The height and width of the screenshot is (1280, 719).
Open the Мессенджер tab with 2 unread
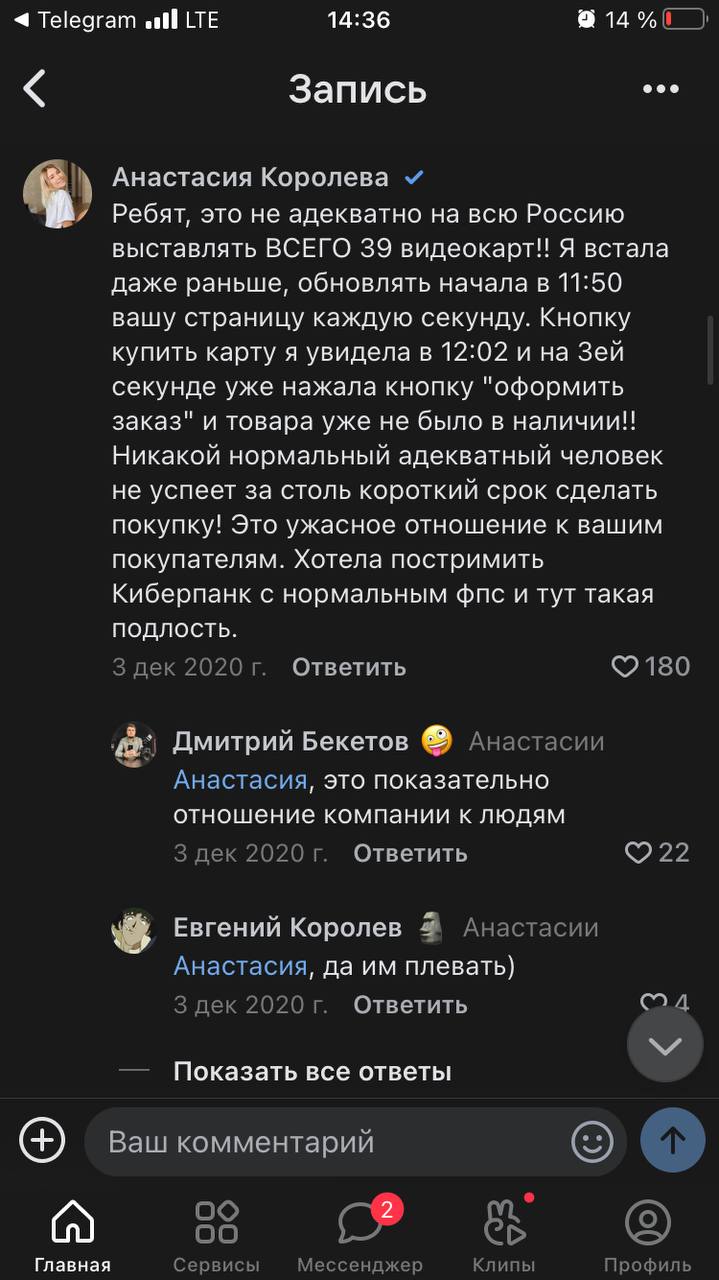(x=360, y=1237)
